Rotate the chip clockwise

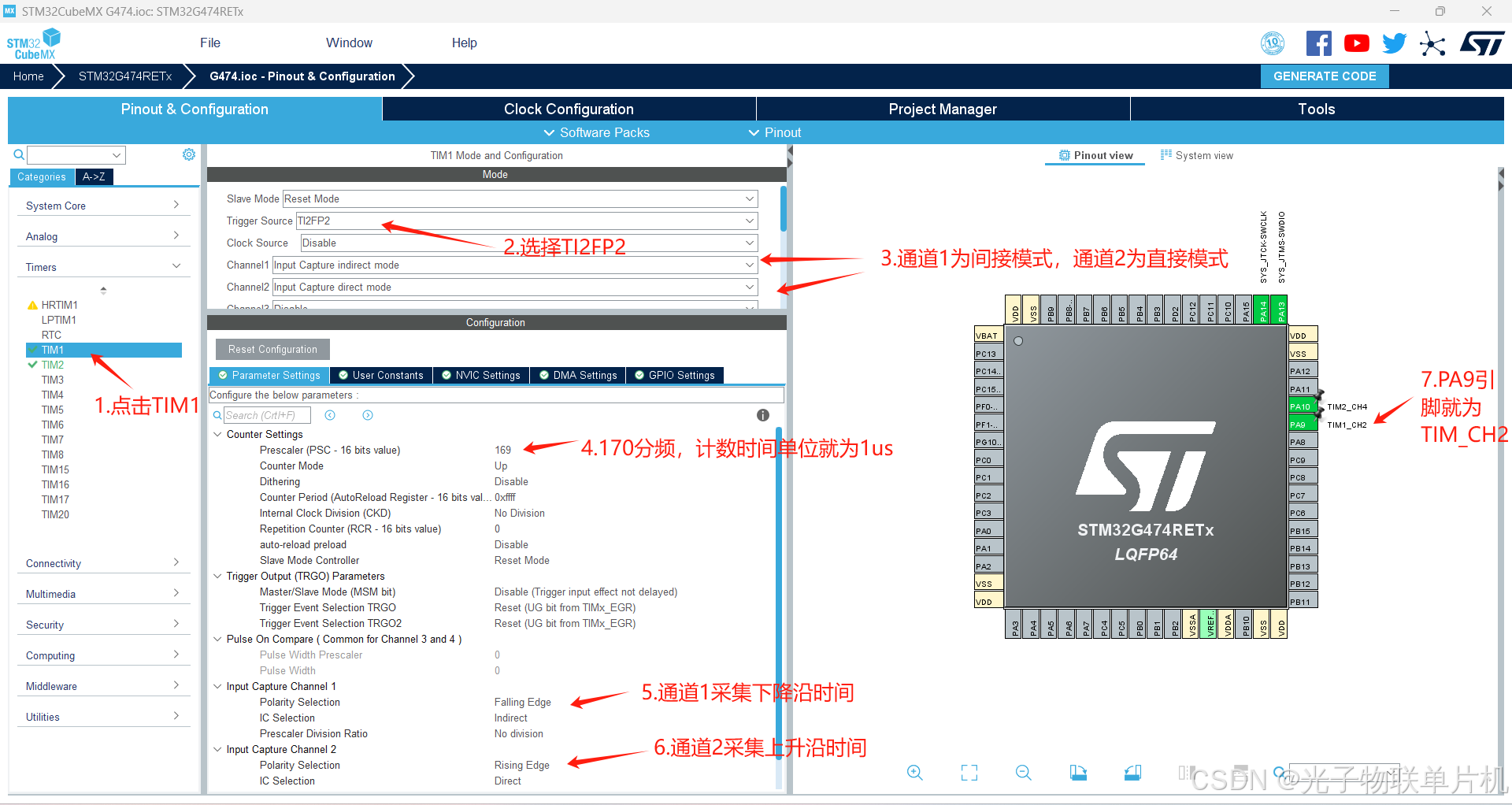1078,773
